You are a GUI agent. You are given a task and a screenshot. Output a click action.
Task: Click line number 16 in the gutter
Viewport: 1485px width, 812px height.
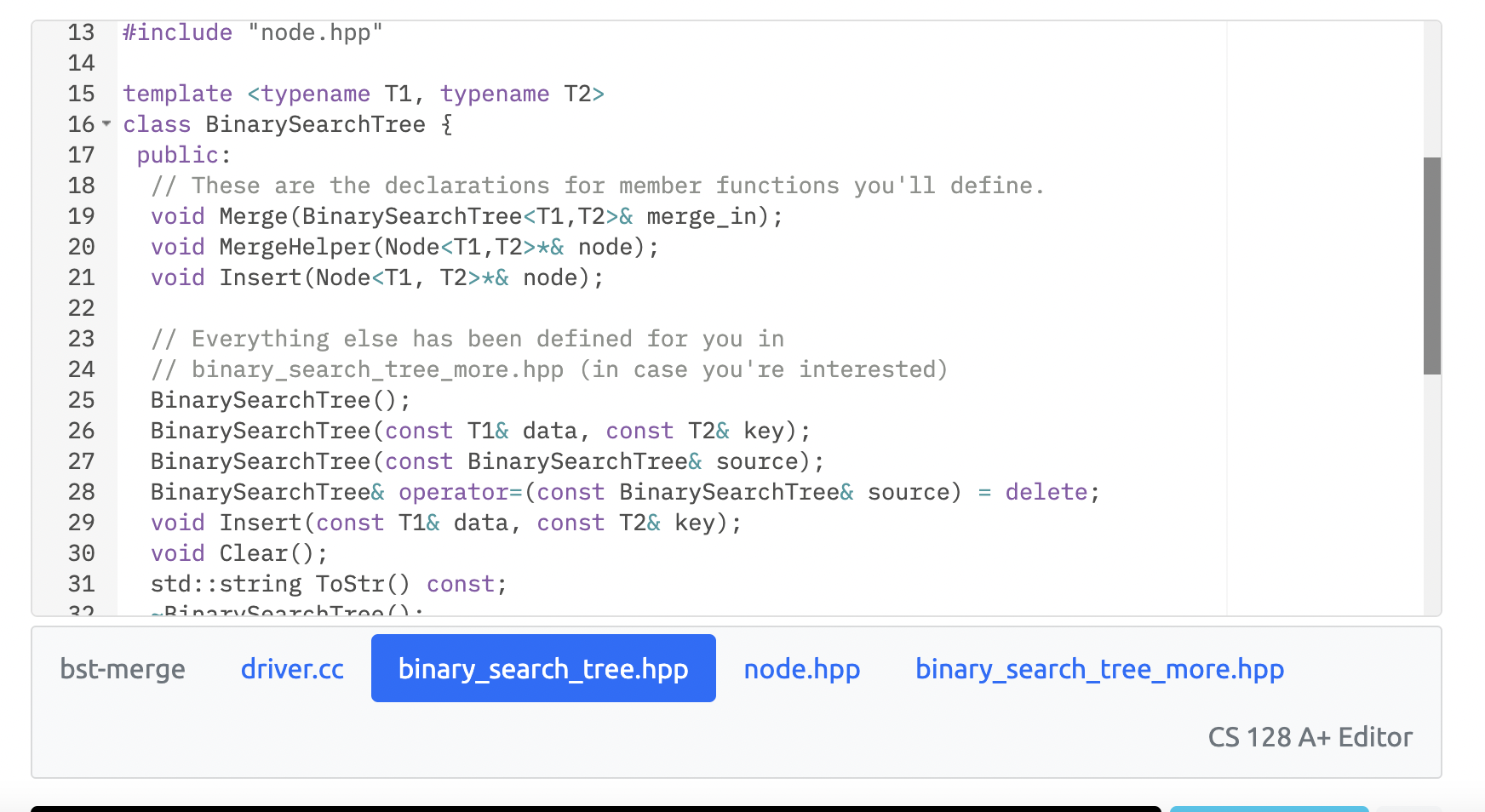point(81,124)
